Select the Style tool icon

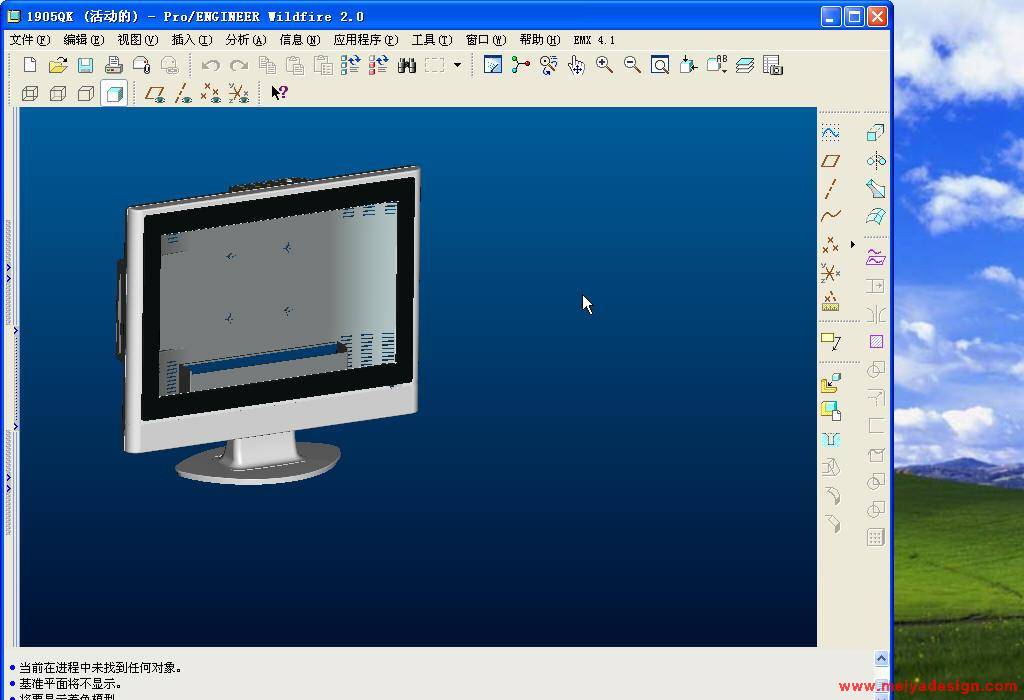click(876, 257)
